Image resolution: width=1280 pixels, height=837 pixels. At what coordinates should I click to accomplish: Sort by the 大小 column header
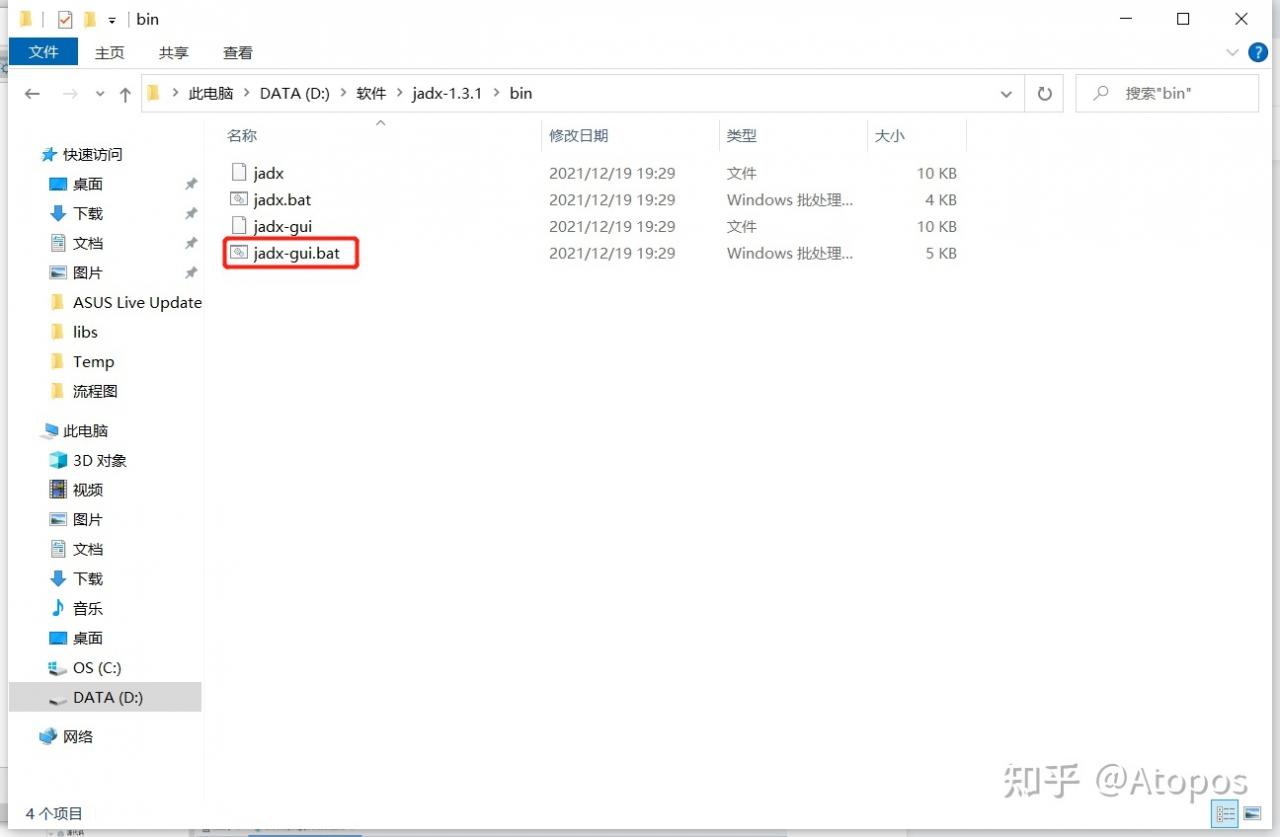point(890,135)
